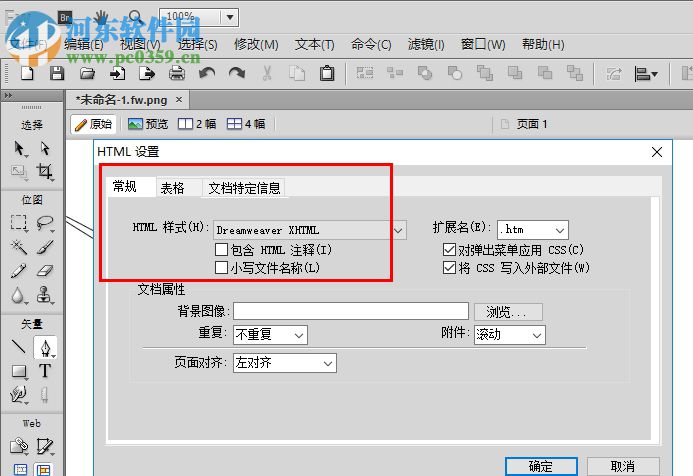Click the Open folder icon

87,73
